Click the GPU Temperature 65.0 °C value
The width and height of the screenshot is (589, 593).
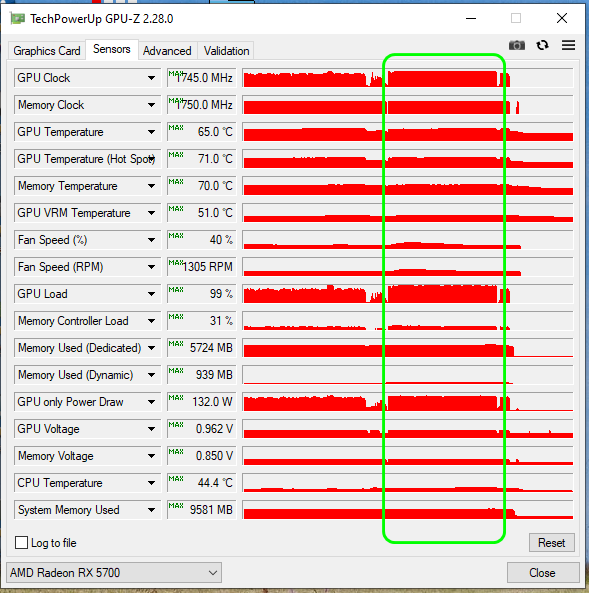click(x=202, y=132)
